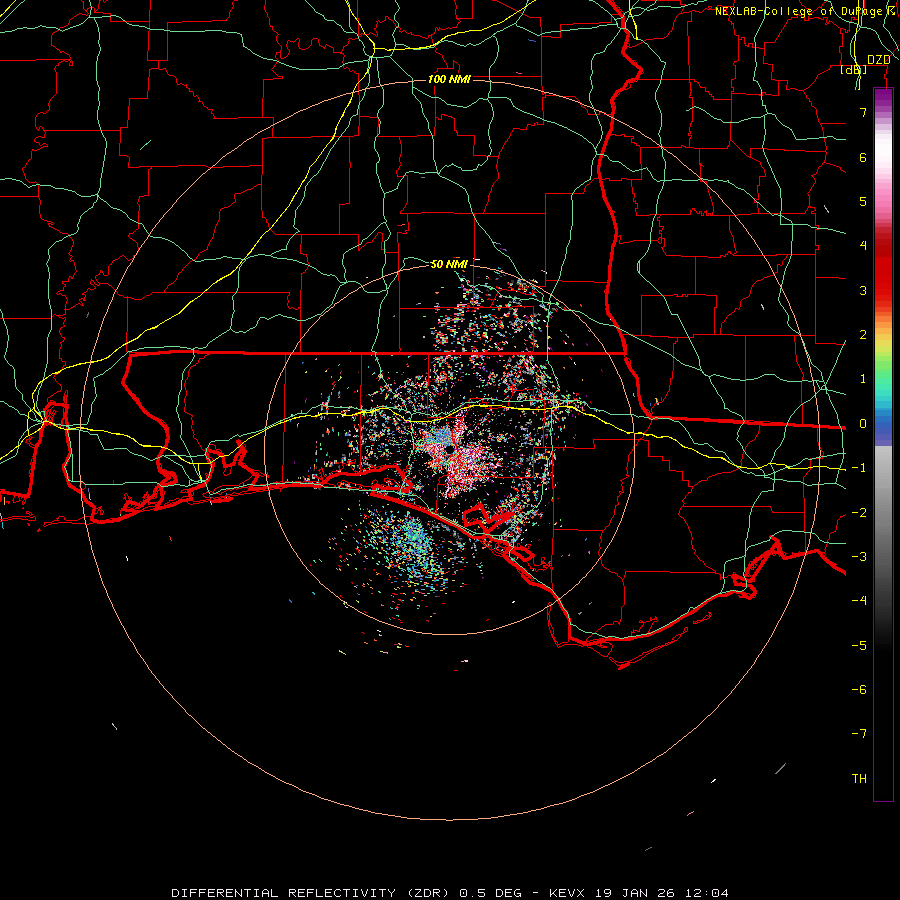Click the -4 value on color scale
The width and height of the screenshot is (900, 900).
pyautogui.click(x=859, y=600)
